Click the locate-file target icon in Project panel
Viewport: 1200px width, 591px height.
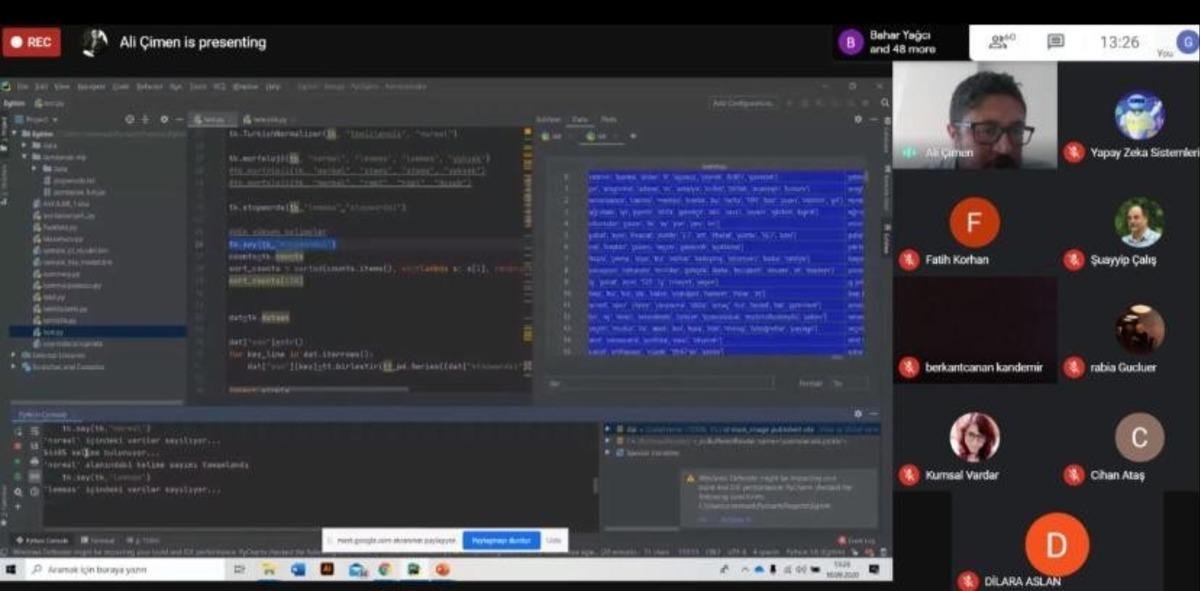[130, 119]
